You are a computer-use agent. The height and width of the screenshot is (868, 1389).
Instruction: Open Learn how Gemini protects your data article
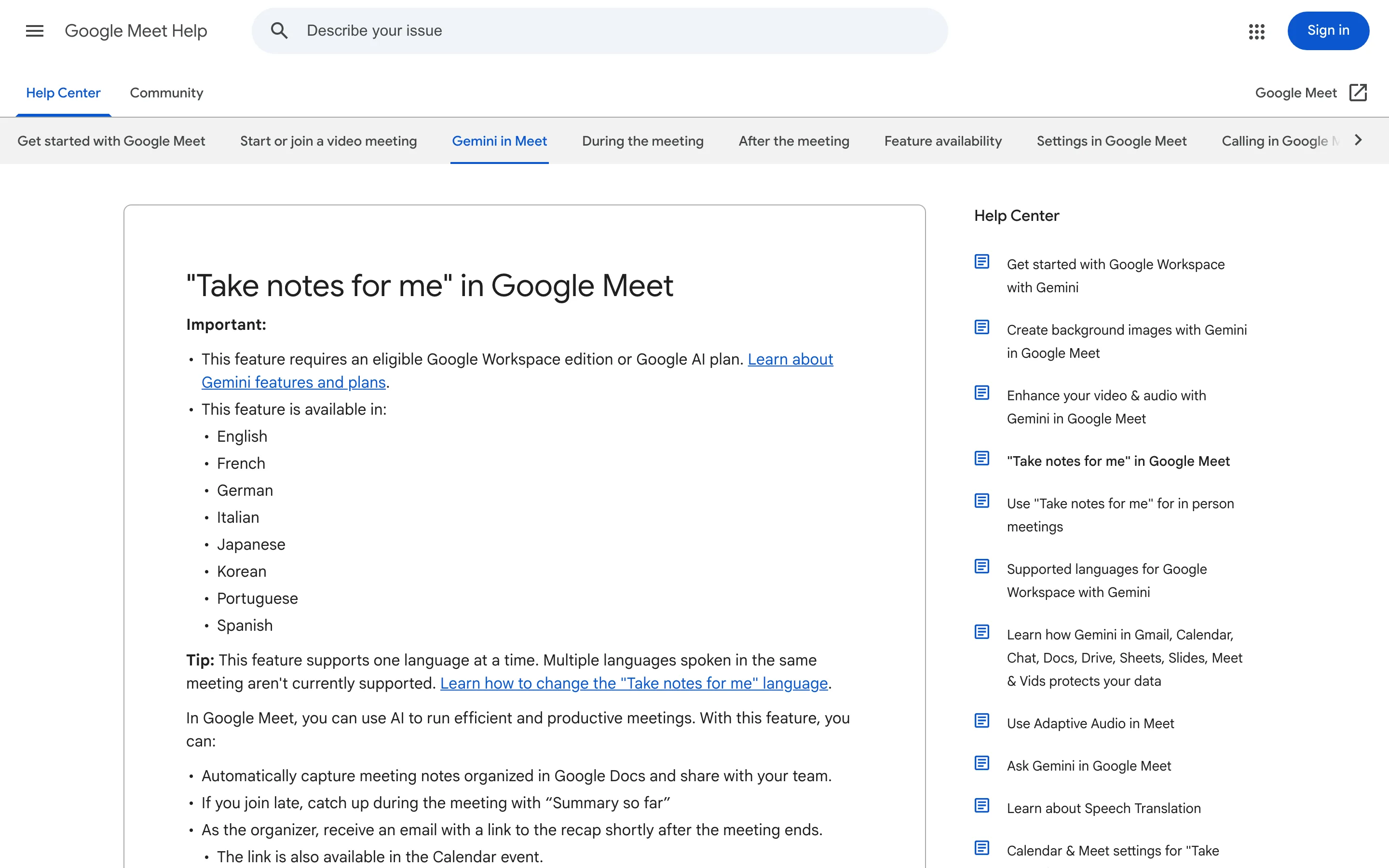(x=1124, y=658)
